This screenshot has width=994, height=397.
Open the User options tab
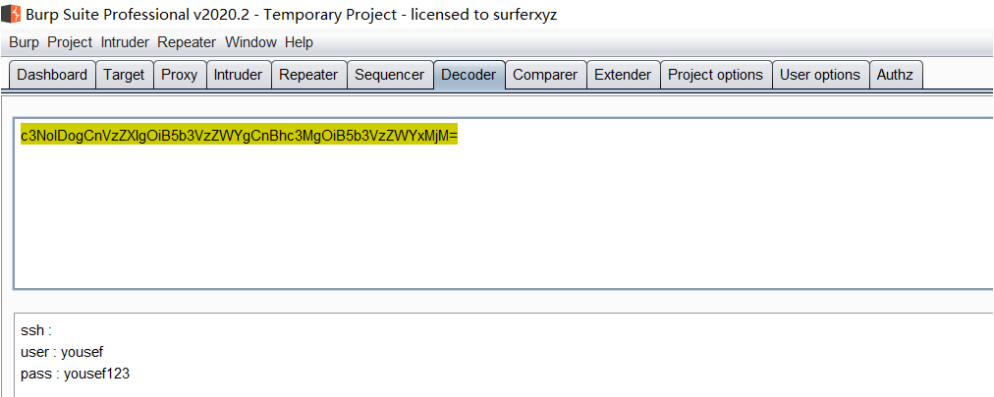(820, 75)
